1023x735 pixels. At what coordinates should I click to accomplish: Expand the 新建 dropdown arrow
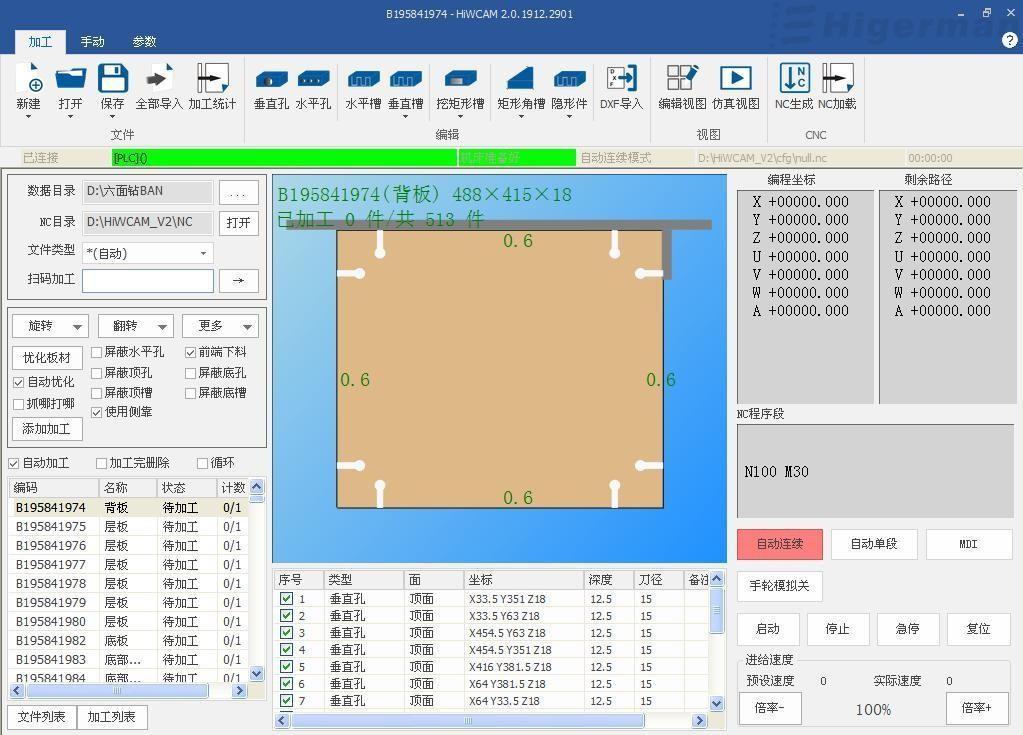coord(29,117)
